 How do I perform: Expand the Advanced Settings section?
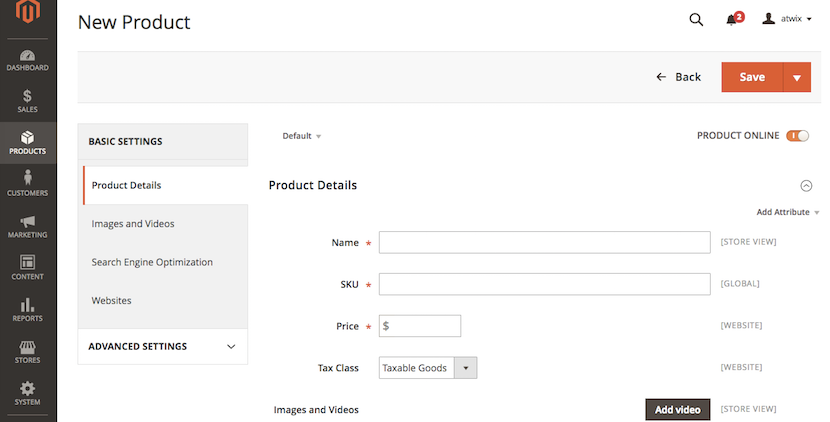tap(162, 346)
